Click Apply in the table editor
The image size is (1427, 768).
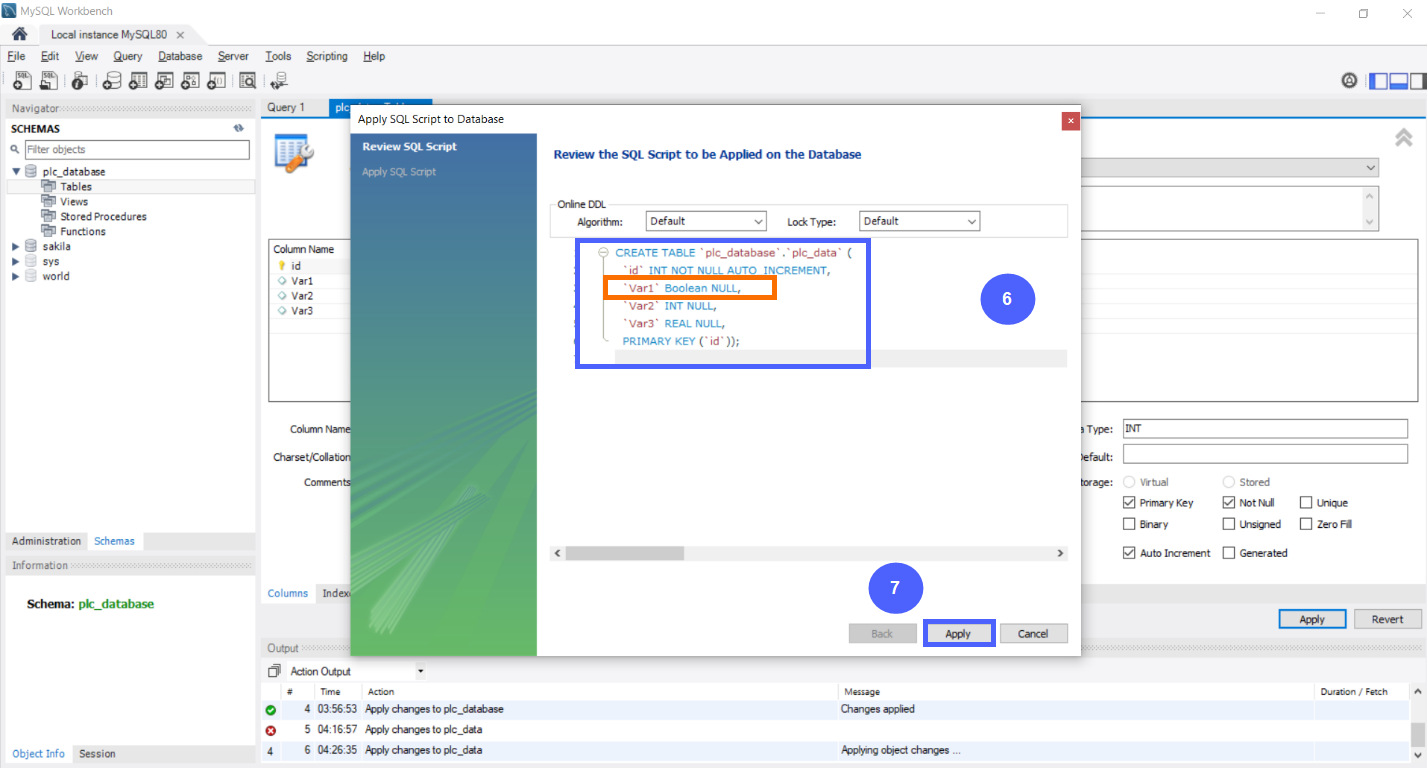(1312, 619)
